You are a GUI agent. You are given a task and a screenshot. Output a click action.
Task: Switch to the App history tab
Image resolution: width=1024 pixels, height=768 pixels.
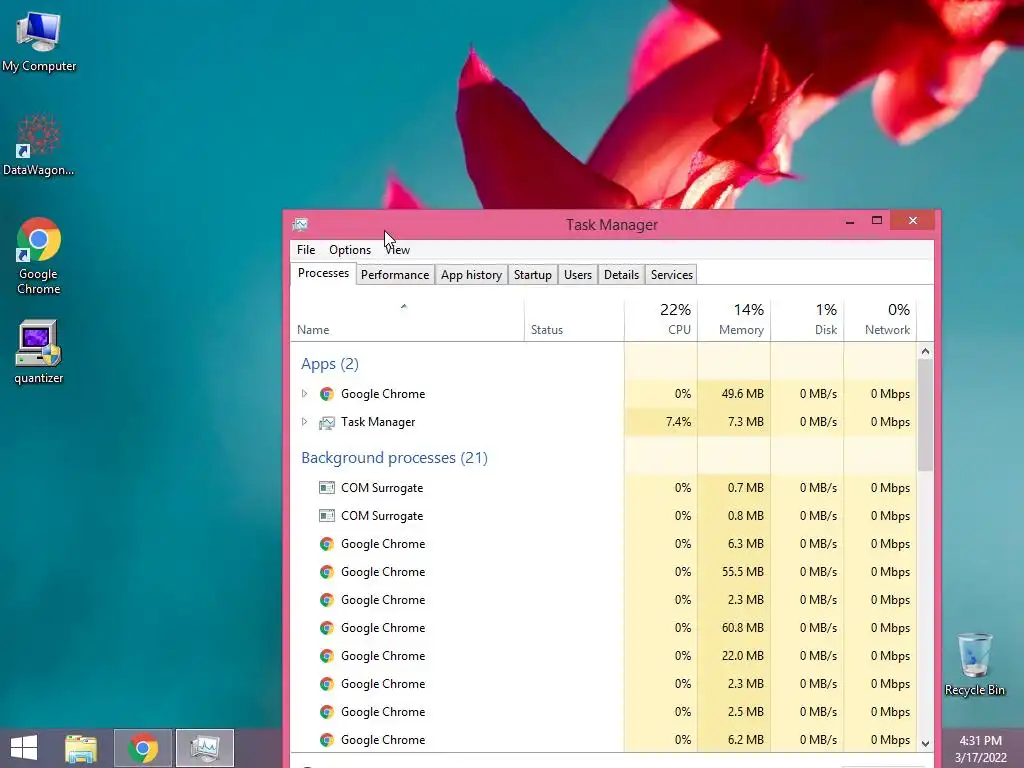pyautogui.click(x=472, y=275)
